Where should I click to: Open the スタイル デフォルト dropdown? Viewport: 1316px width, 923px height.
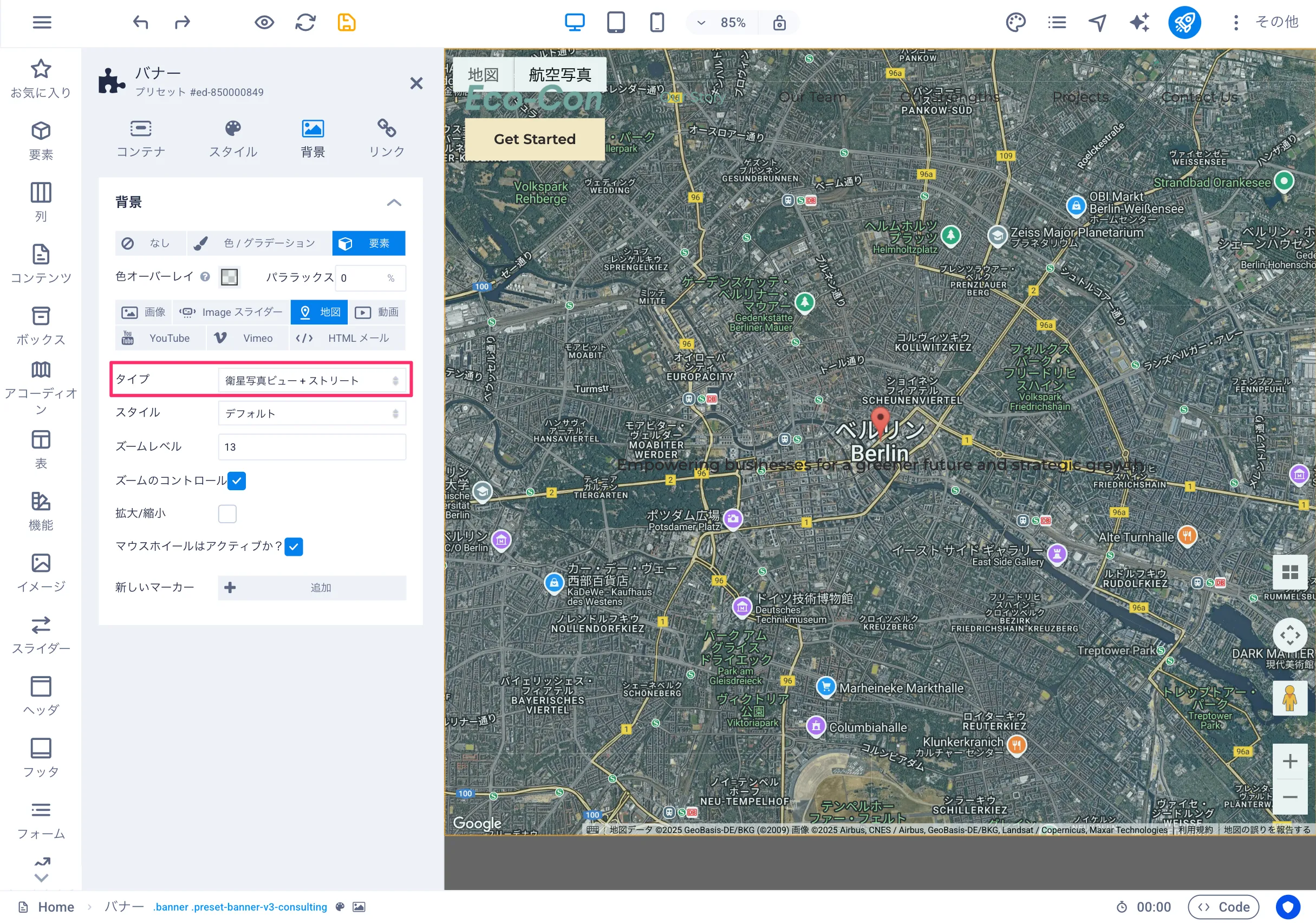pyautogui.click(x=312, y=413)
